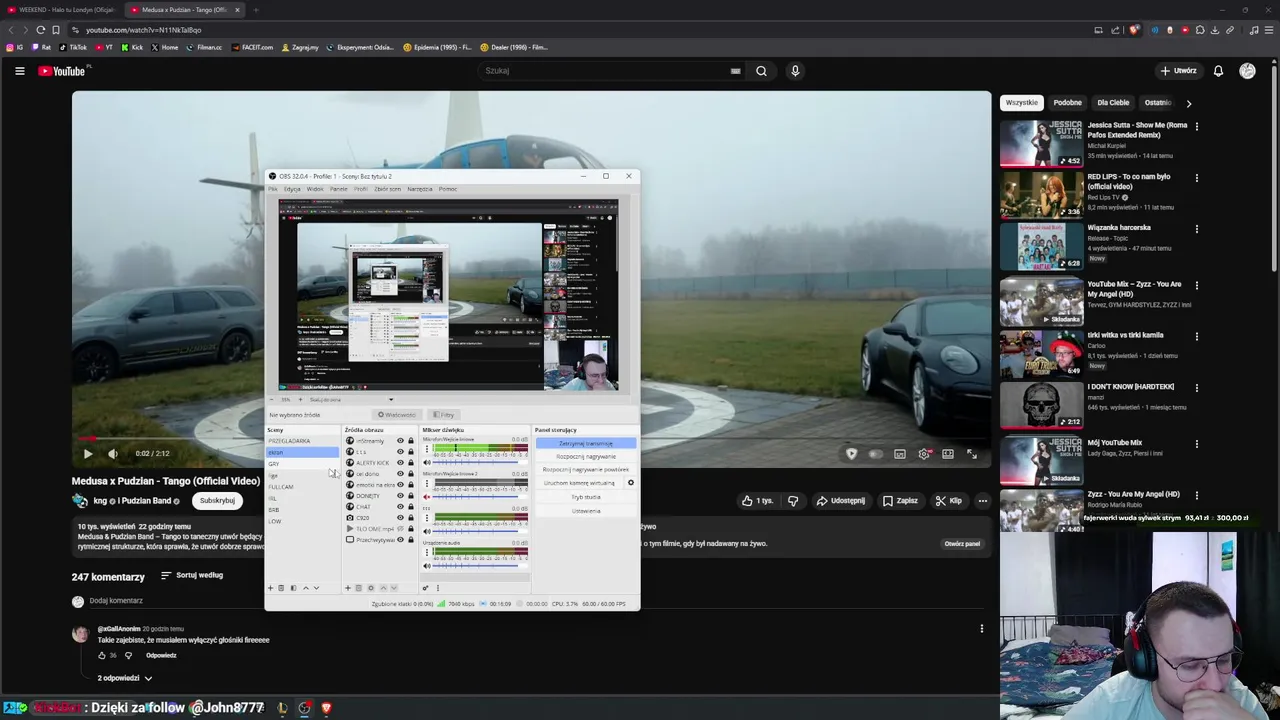
Task: Click the YouTube search magnifier button
Action: pos(761,71)
